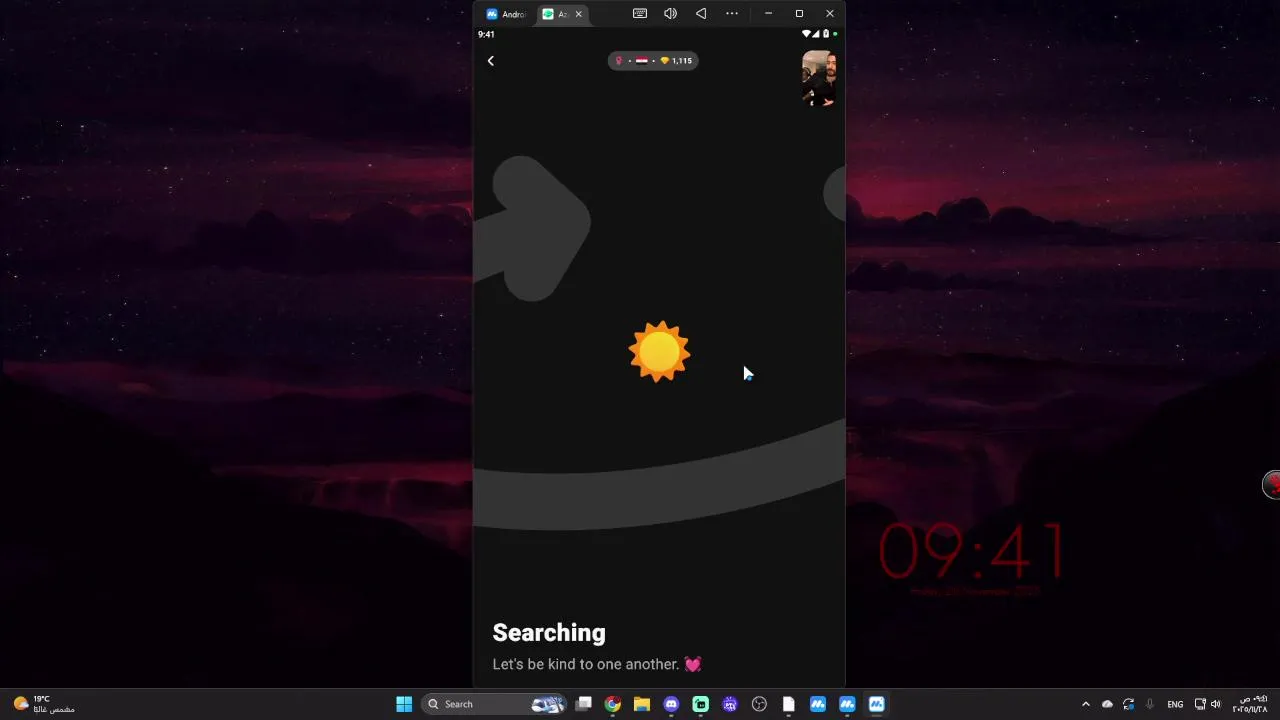The image size is (1280, 720).
Task: Open the green screen-recorder app on taskbar
Action: tap(701, 704)
